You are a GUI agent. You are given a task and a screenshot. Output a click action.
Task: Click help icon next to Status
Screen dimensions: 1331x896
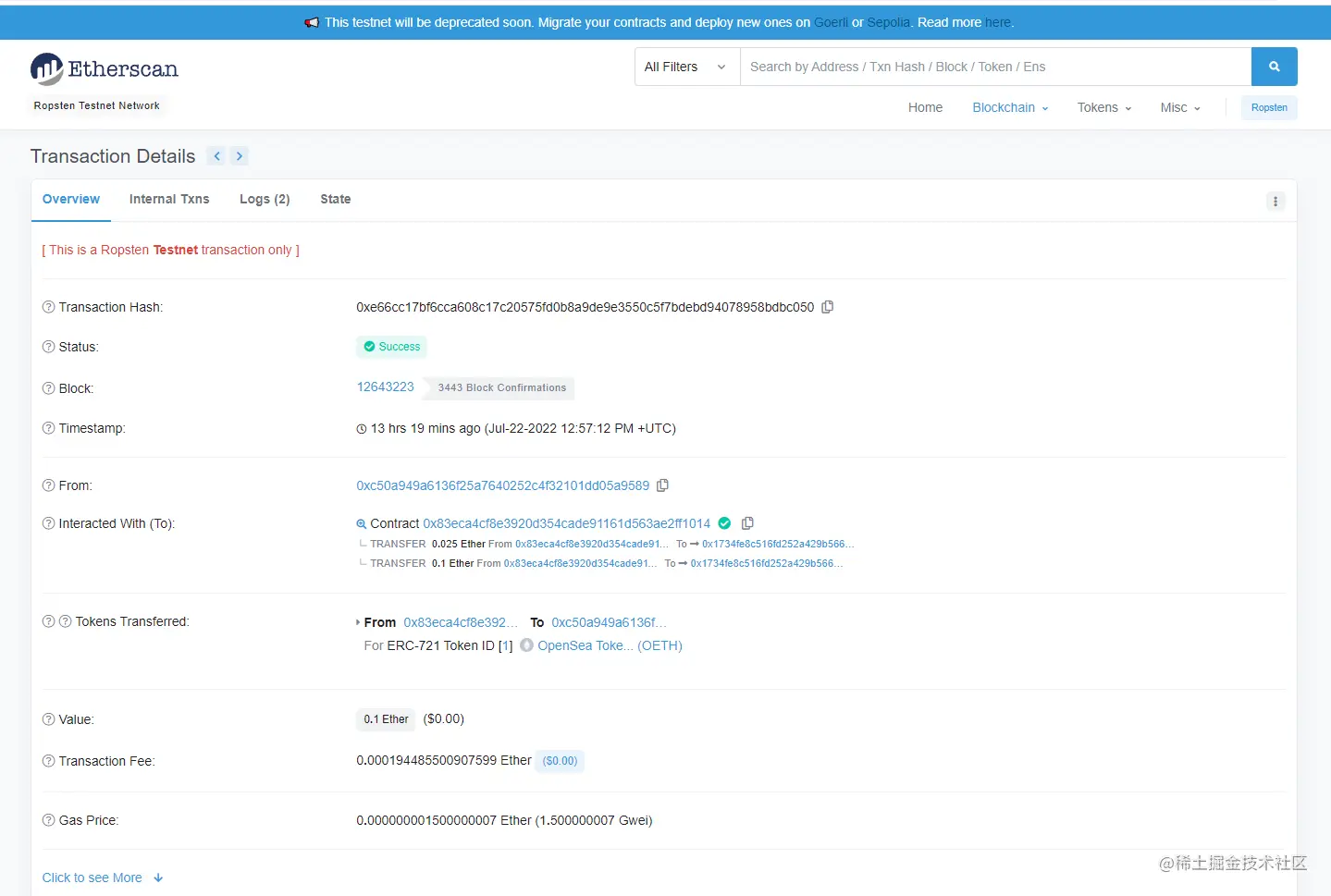click(49, 347)
